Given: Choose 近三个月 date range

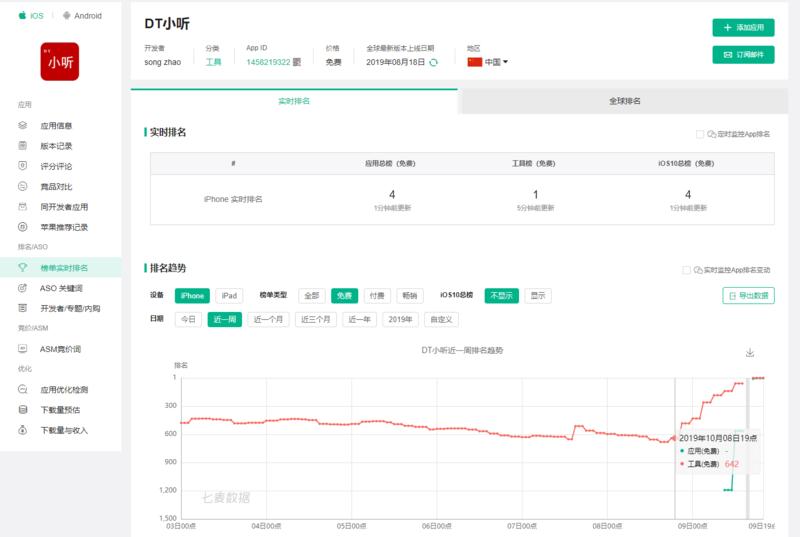Looking at the screenshot, I should click(x=316, y=319).
